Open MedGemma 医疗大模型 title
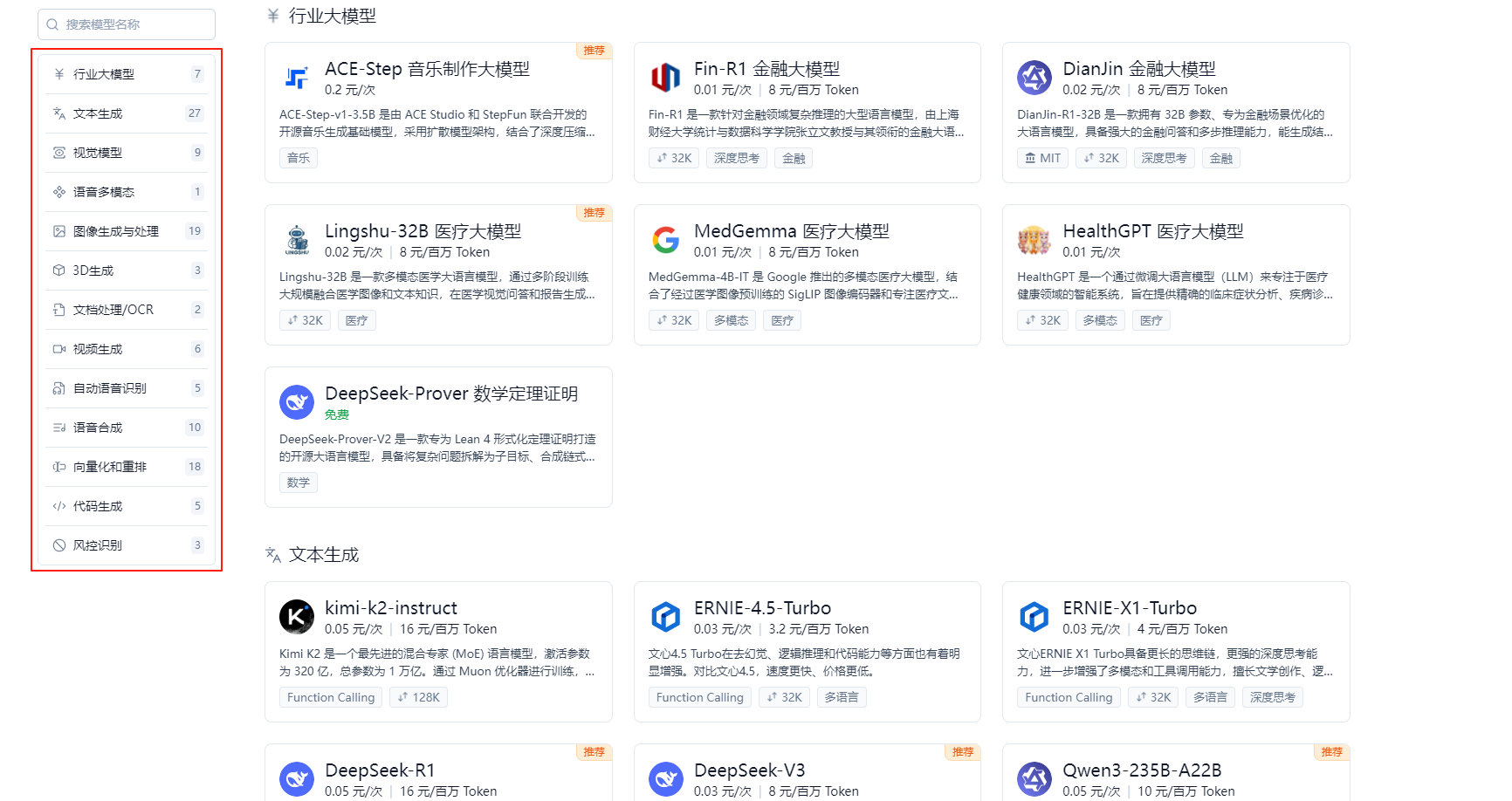This screenshot has height=801, width=1512. [792, 231]
